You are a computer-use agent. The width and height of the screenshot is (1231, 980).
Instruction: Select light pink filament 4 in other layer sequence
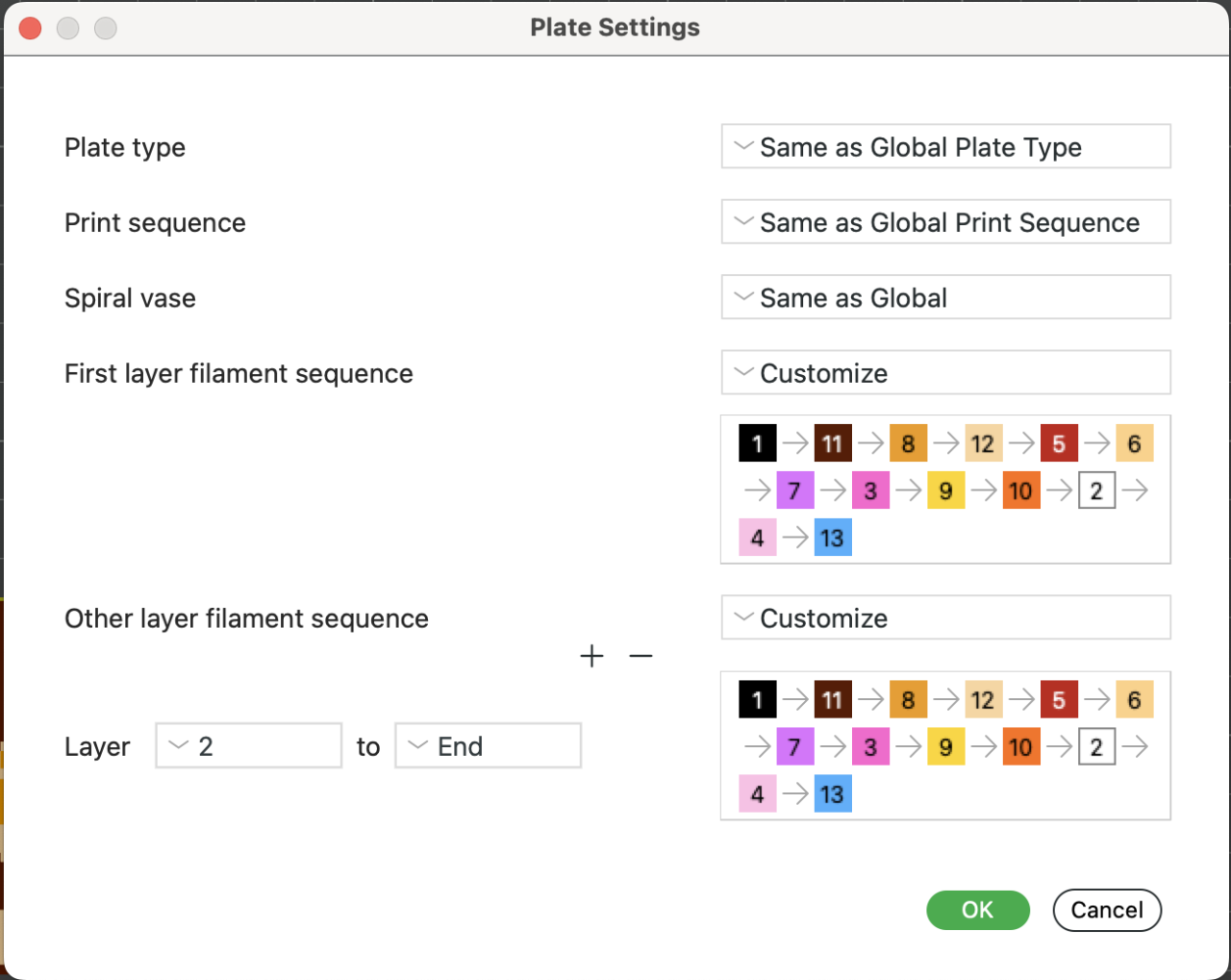[757, 793]
